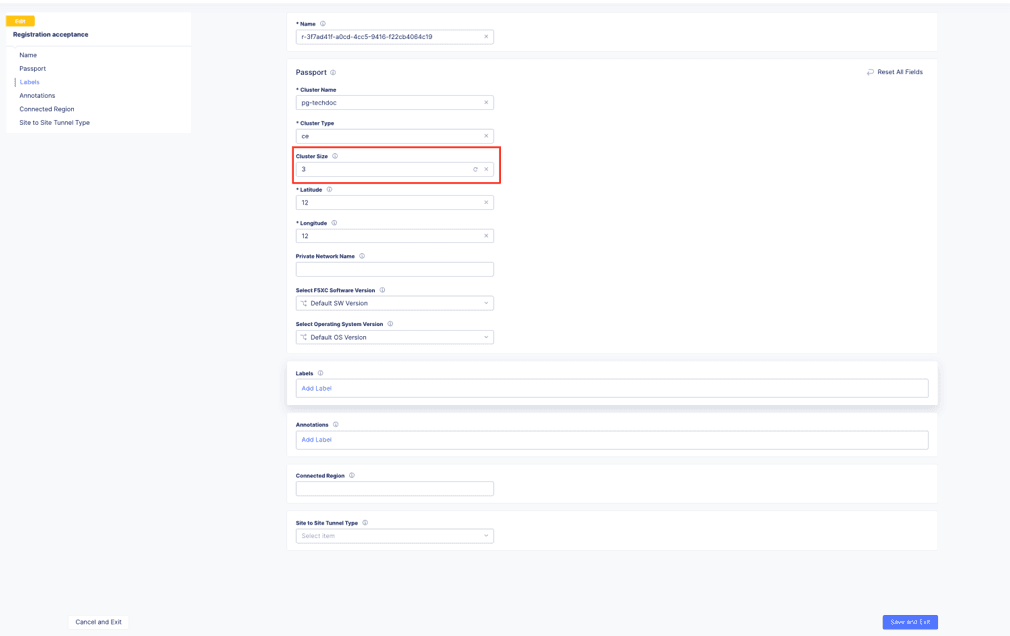Select Connected Region in sidebar navigation

pos(46,109)
